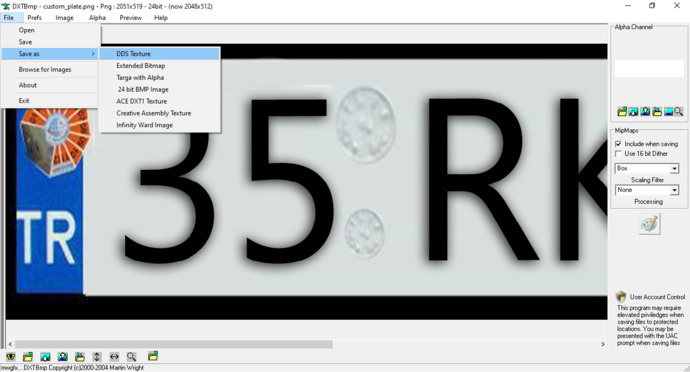Viewport: 690px width, 372px height.
Task: Click the magnifier icon in bottom toolbar
Action: coord(131,357)
